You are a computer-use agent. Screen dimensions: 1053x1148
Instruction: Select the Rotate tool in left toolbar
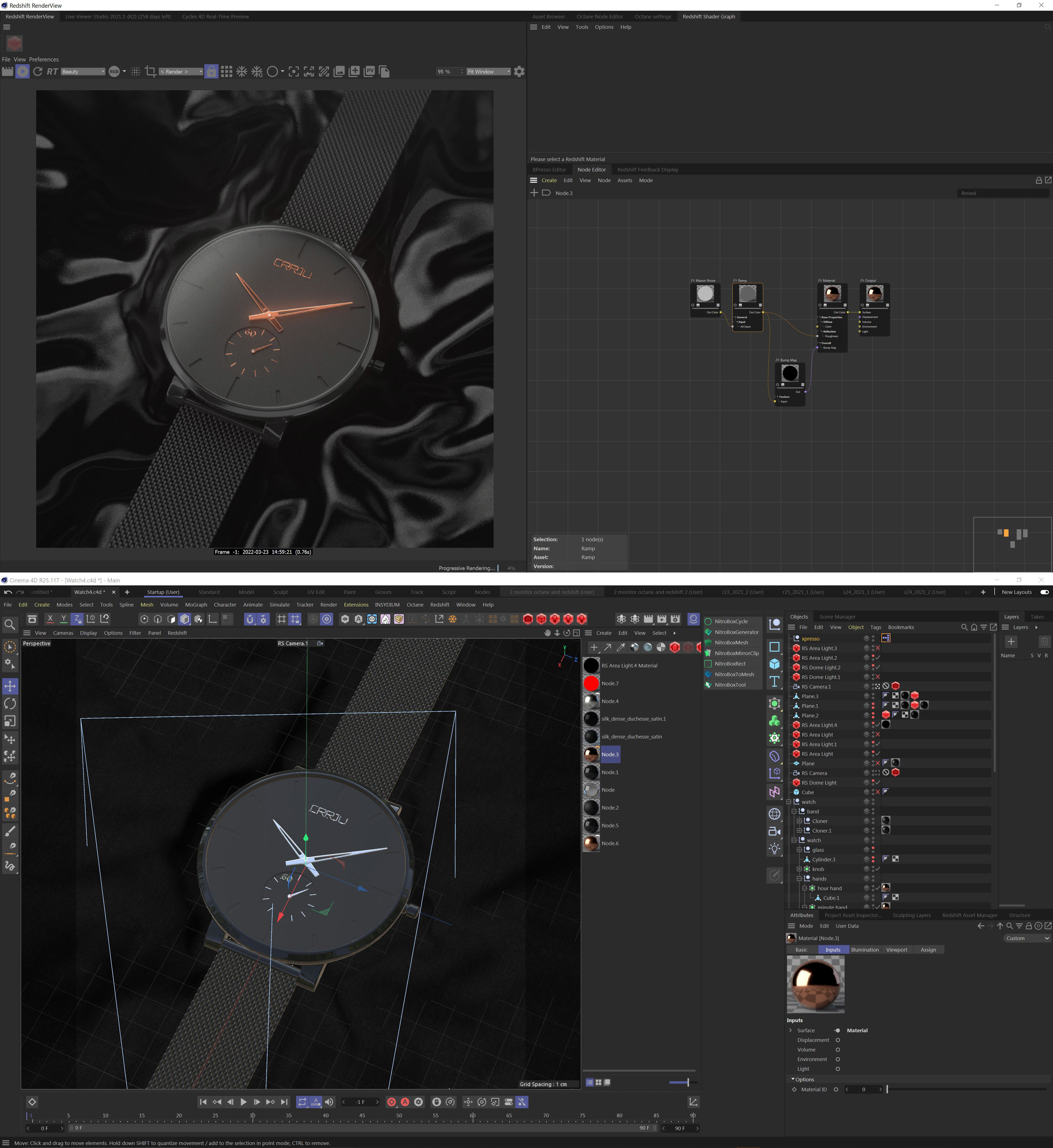pyautogui.click(x=10, y=703)
